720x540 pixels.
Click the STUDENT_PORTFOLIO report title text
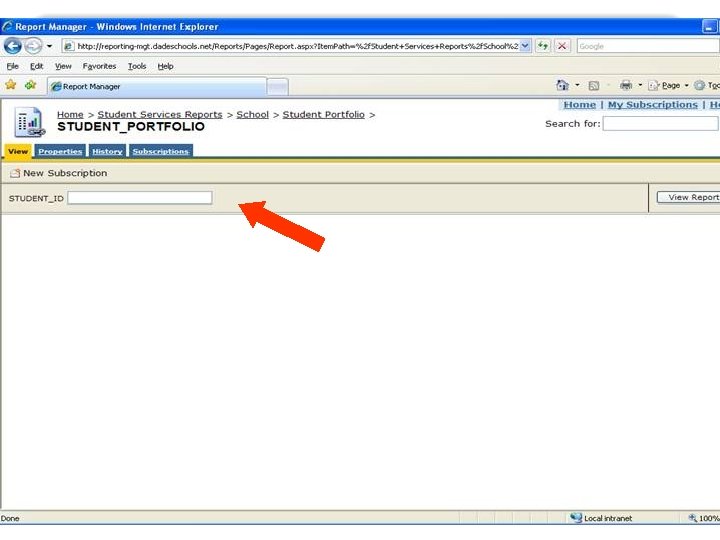(131, 127)
